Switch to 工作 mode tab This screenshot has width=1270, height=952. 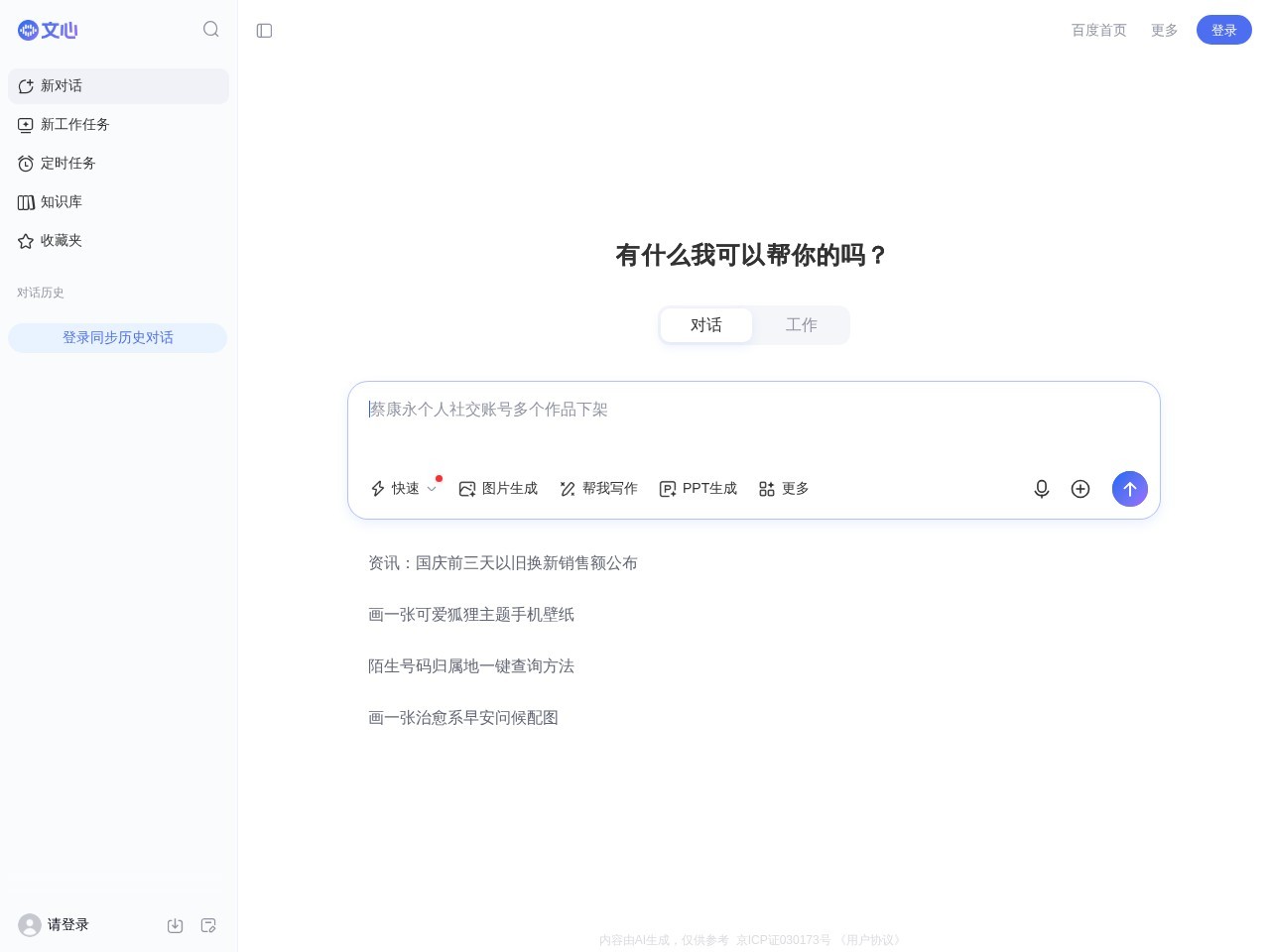[802, 325]
